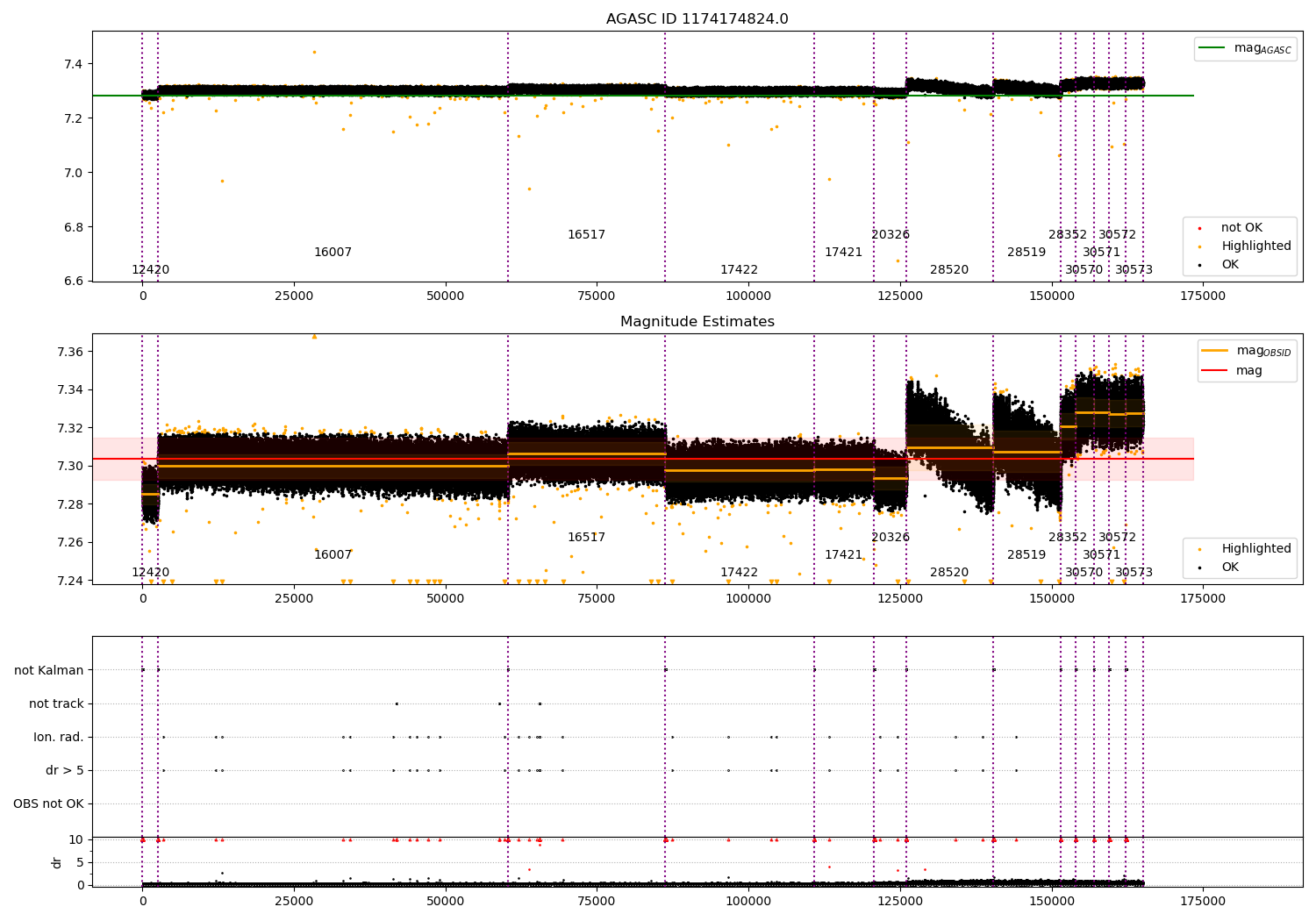Click the 'not track' axis label
Viewport: 1316px width, 921px height.
[x=56, y=704]
